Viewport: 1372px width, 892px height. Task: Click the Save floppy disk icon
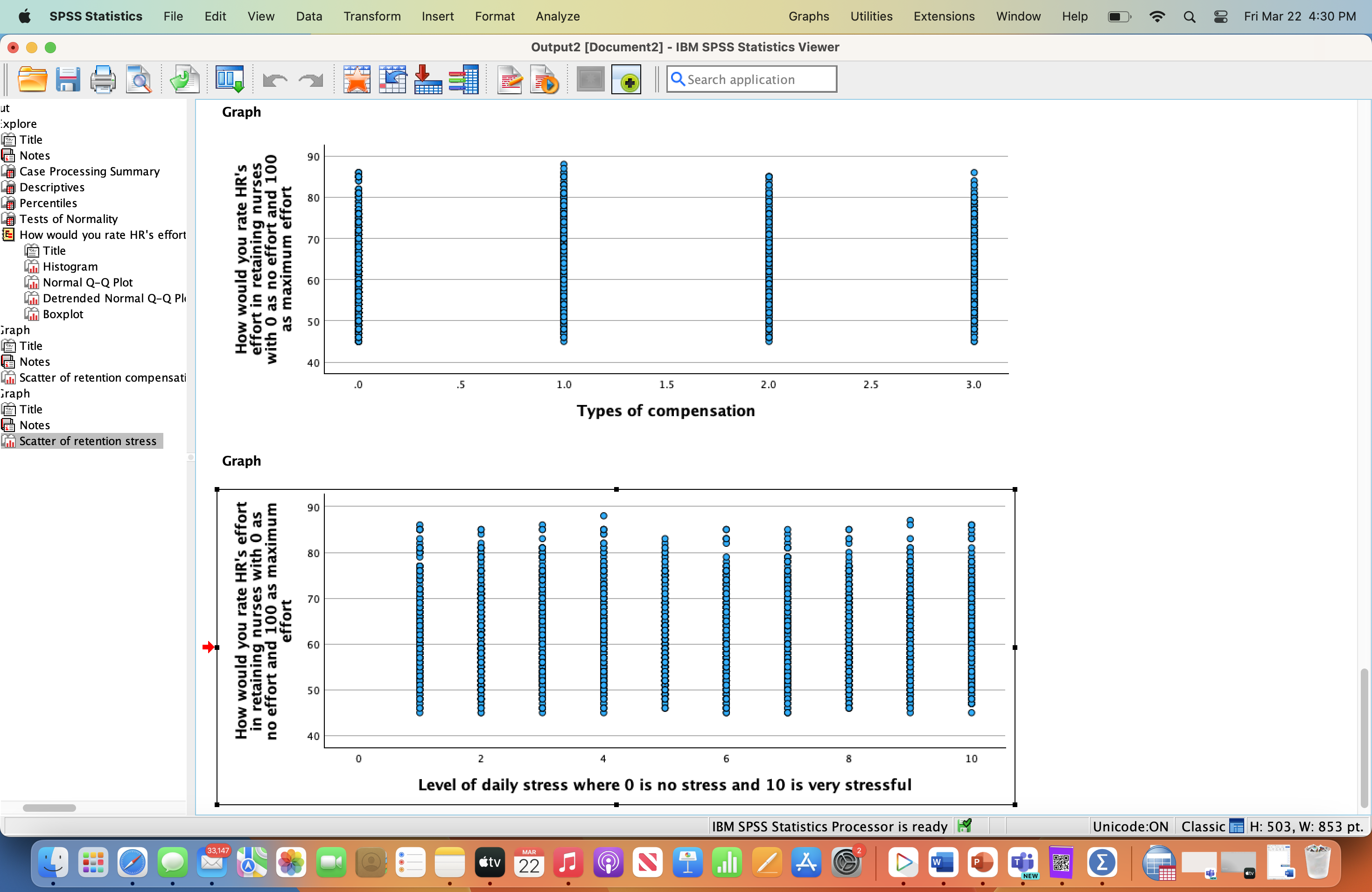pyautogui.click(x=68, y=79)
